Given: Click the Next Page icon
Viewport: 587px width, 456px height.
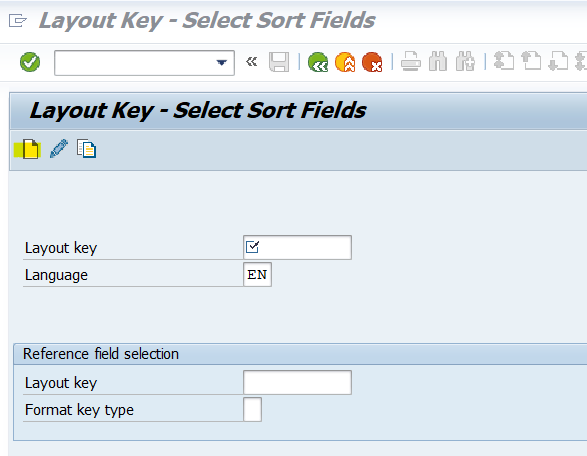Looking at the screenshot, I should (x=558, y=62).
